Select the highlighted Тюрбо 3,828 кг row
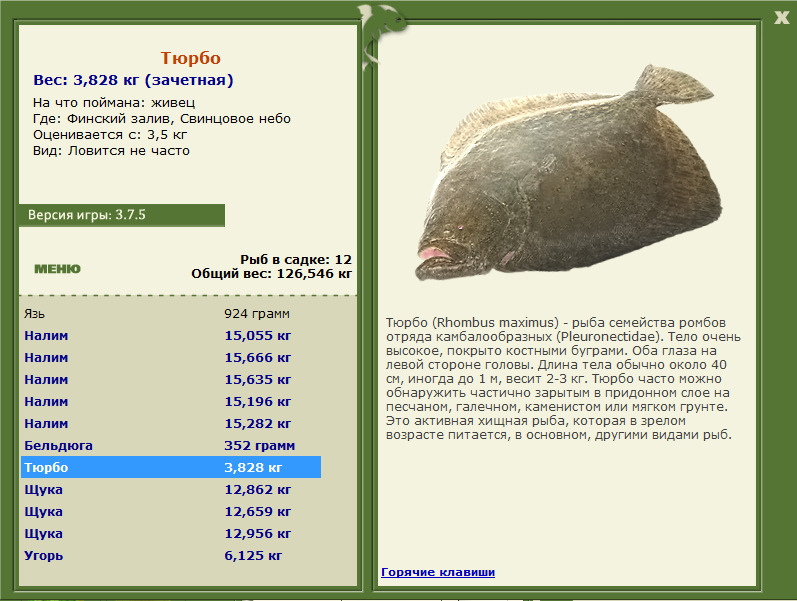Screen dimensions: 797x601 pos(171,467)
